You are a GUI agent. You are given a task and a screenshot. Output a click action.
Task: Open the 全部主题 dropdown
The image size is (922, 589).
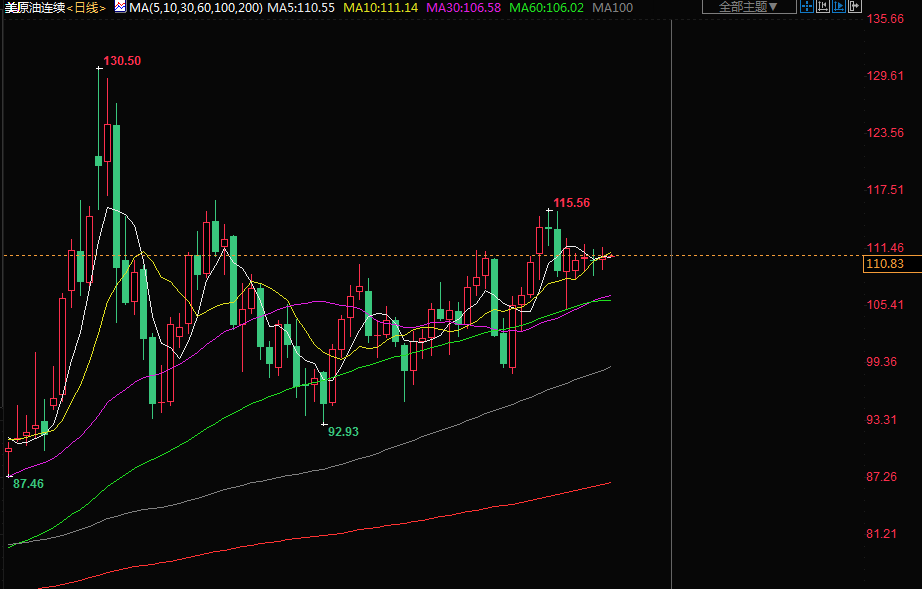(749, 7)
